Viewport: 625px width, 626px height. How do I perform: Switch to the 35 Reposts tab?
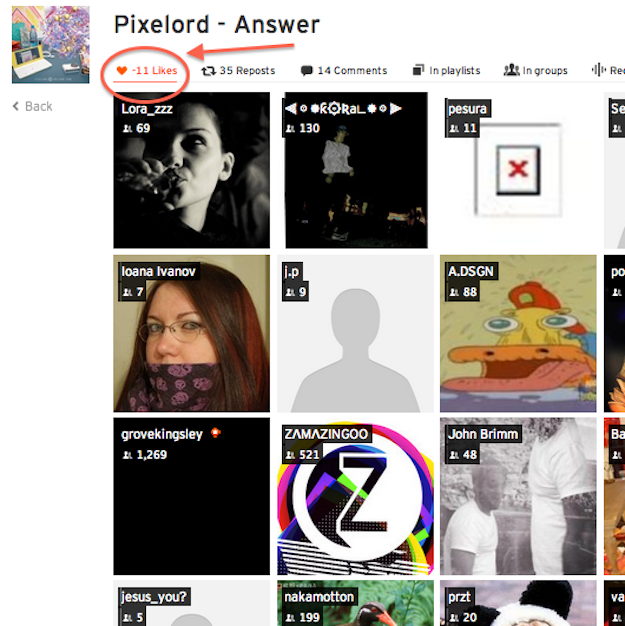point(238,71)
